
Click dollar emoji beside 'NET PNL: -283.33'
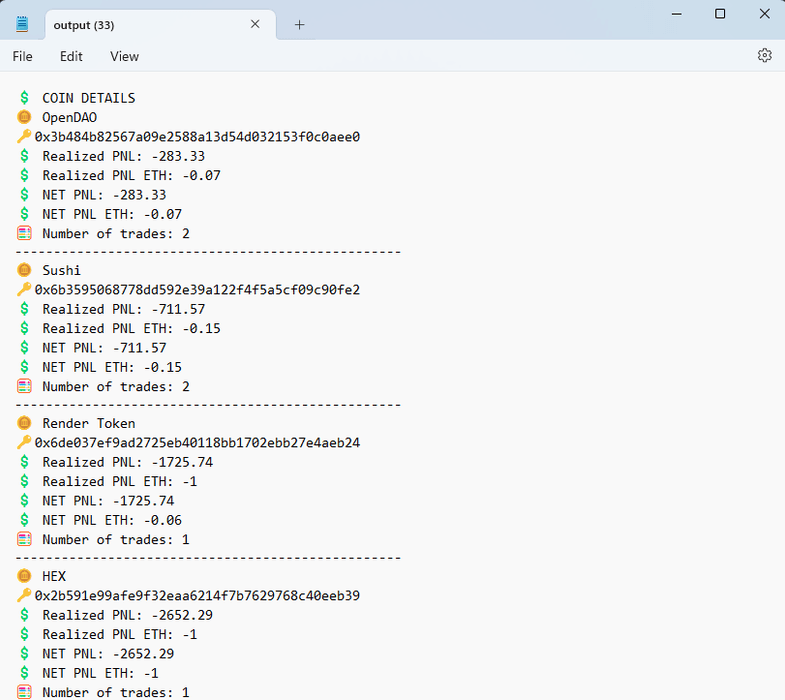tap(24, 194)
